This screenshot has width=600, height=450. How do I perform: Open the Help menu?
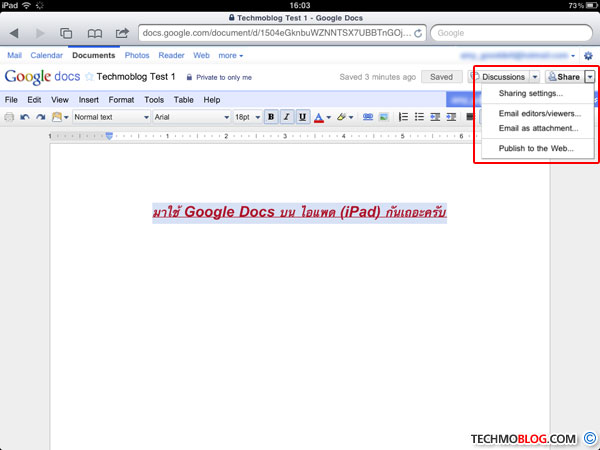[x=212, y=100]
